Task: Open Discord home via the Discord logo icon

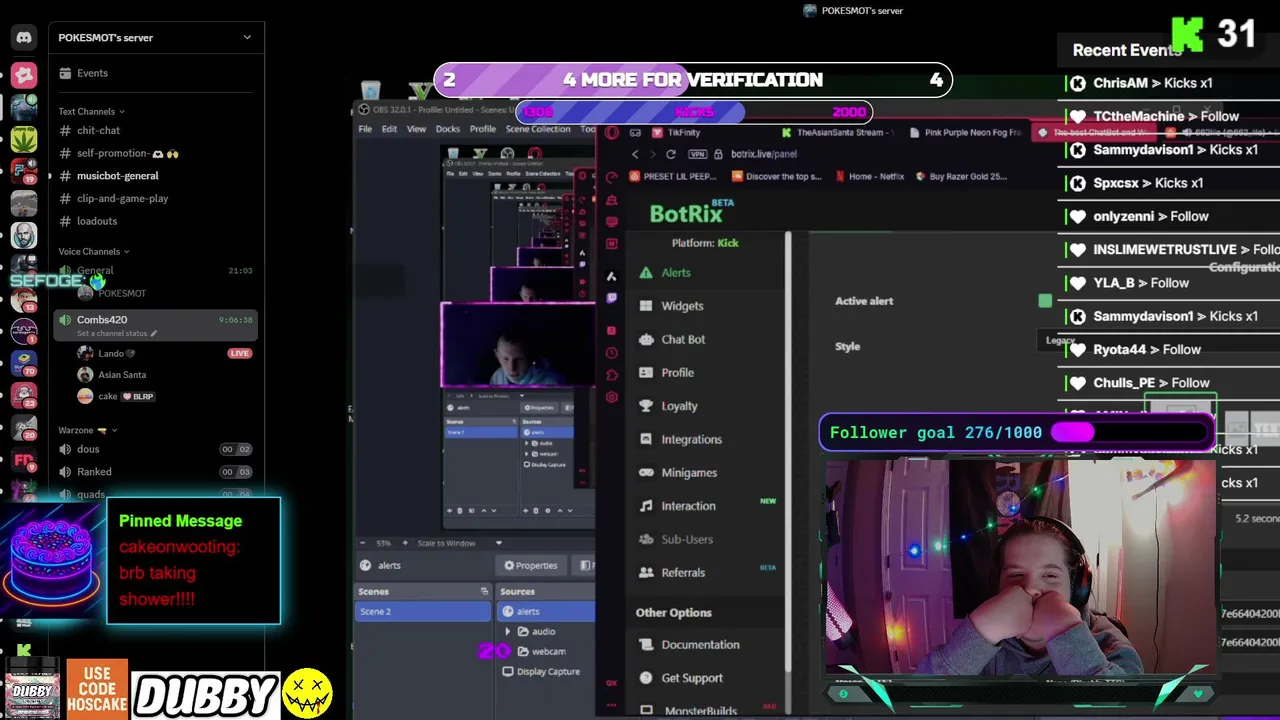Action: click(x=24, y=38)
